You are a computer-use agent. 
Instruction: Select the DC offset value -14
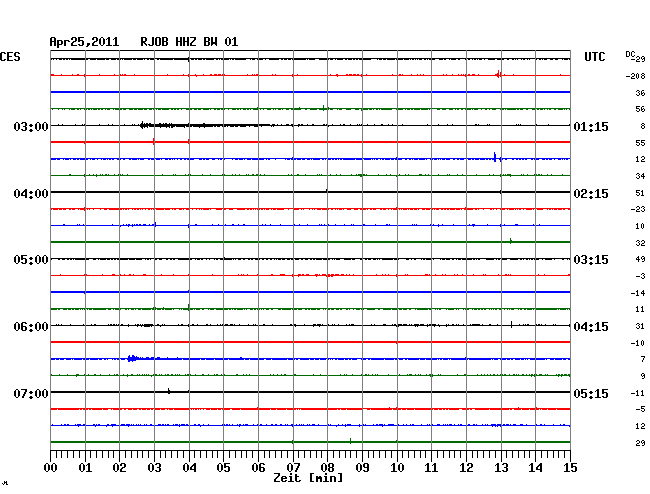[x=638, y=293]
